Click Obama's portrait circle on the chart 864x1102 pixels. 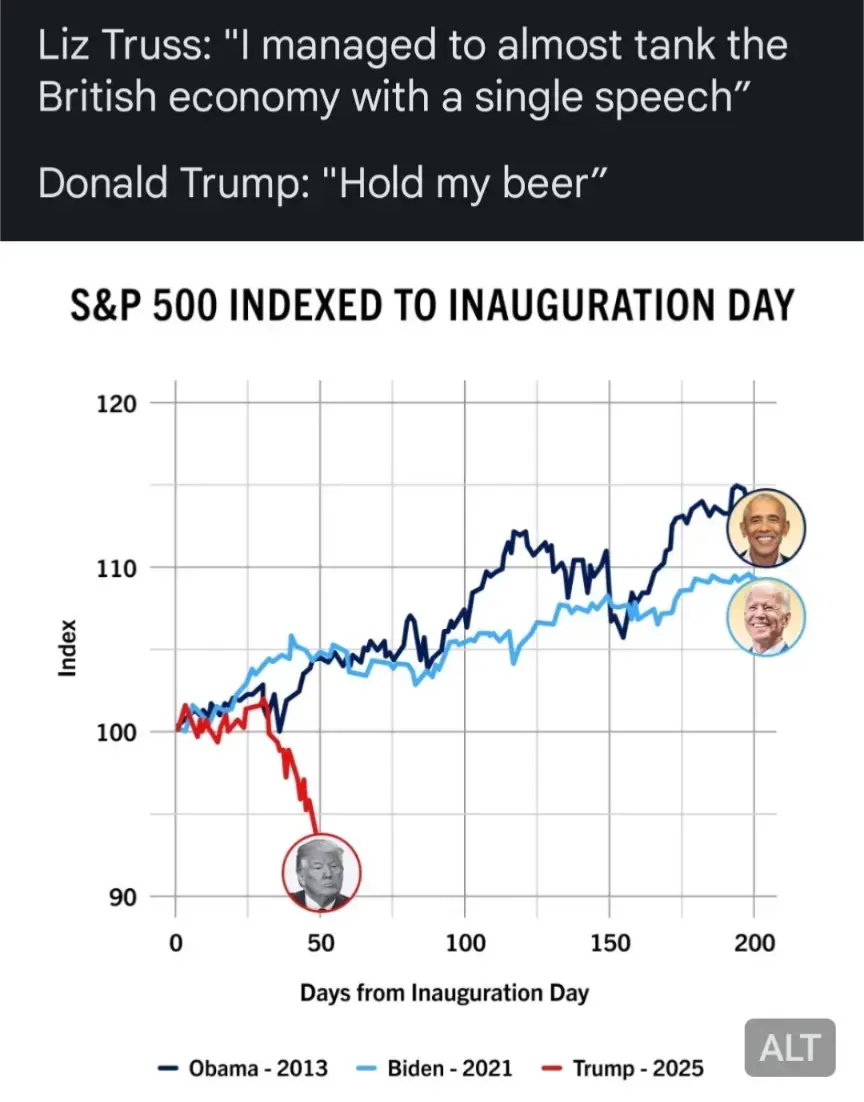(x=766, y=528)
